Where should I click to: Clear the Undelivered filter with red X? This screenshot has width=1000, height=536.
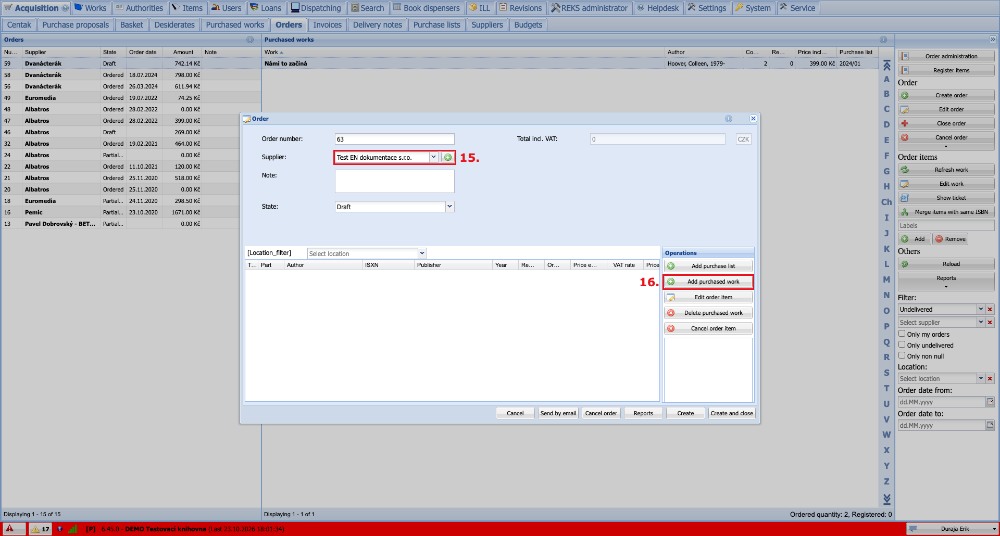990,309
